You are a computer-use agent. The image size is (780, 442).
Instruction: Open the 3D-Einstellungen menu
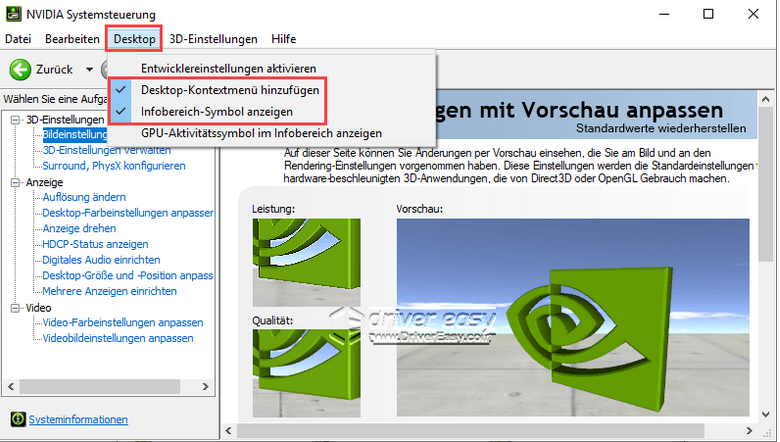pos(213,39)
